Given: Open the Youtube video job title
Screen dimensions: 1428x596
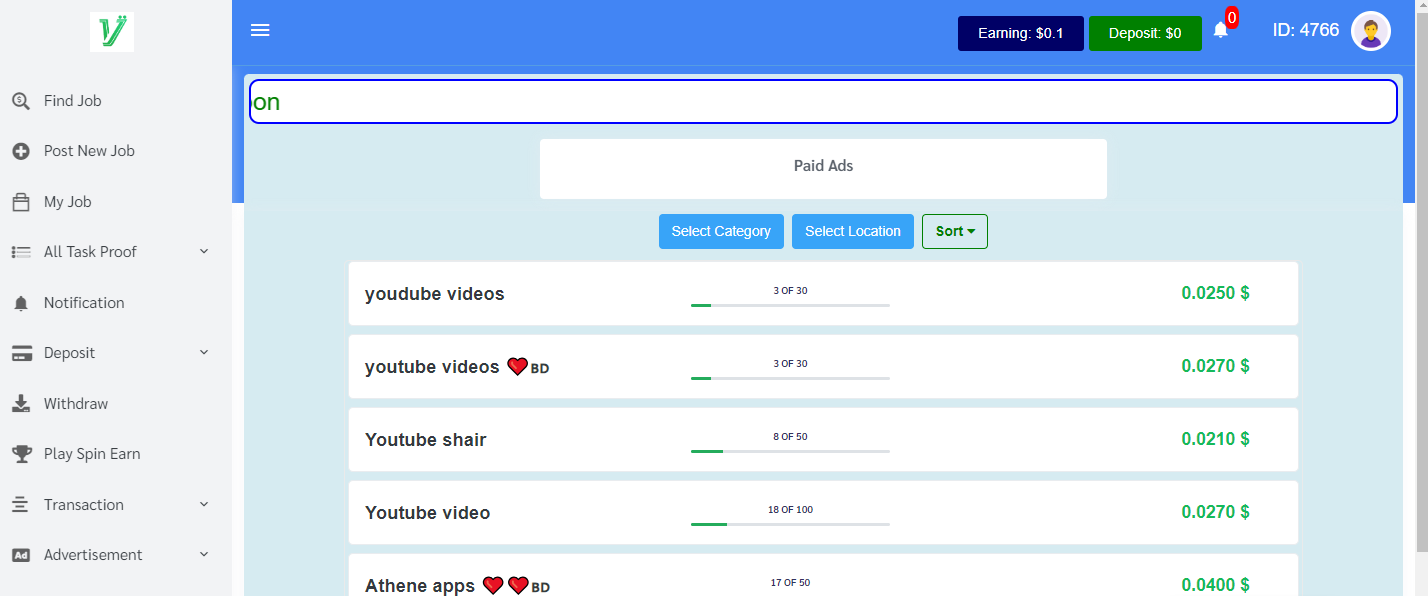Looking at the screenshot, I should pyautogui.click(x=428, y=513).
